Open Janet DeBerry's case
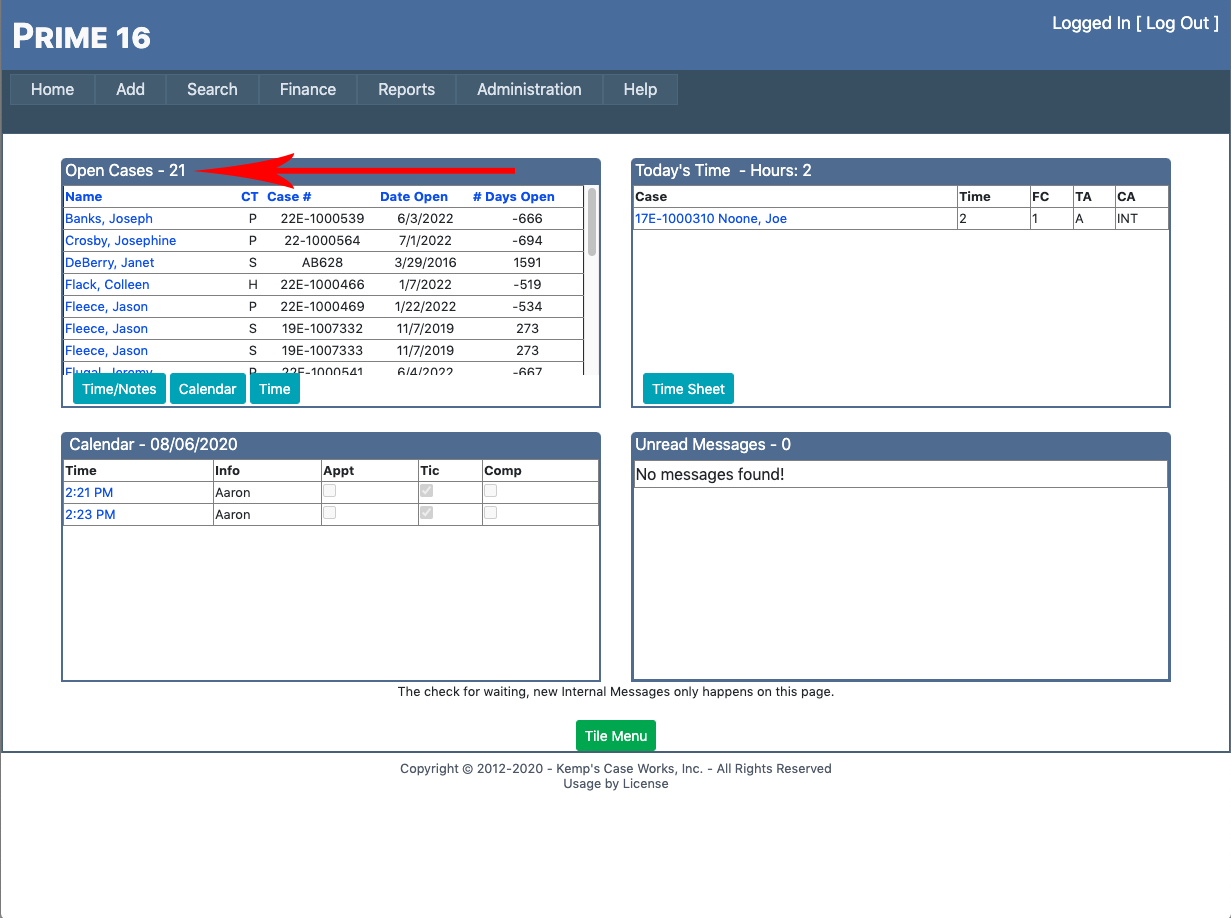The width and height of the screenshot is (1231, 918). coord(110,263)
